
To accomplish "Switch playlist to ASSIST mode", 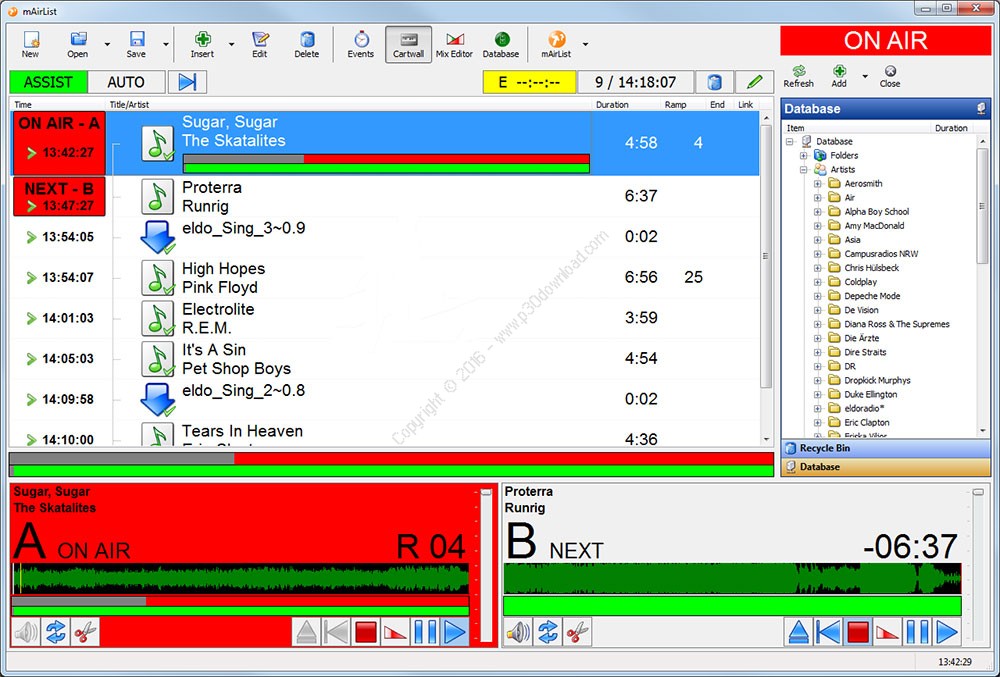I will pyautogui.click(x=48, y=82).
